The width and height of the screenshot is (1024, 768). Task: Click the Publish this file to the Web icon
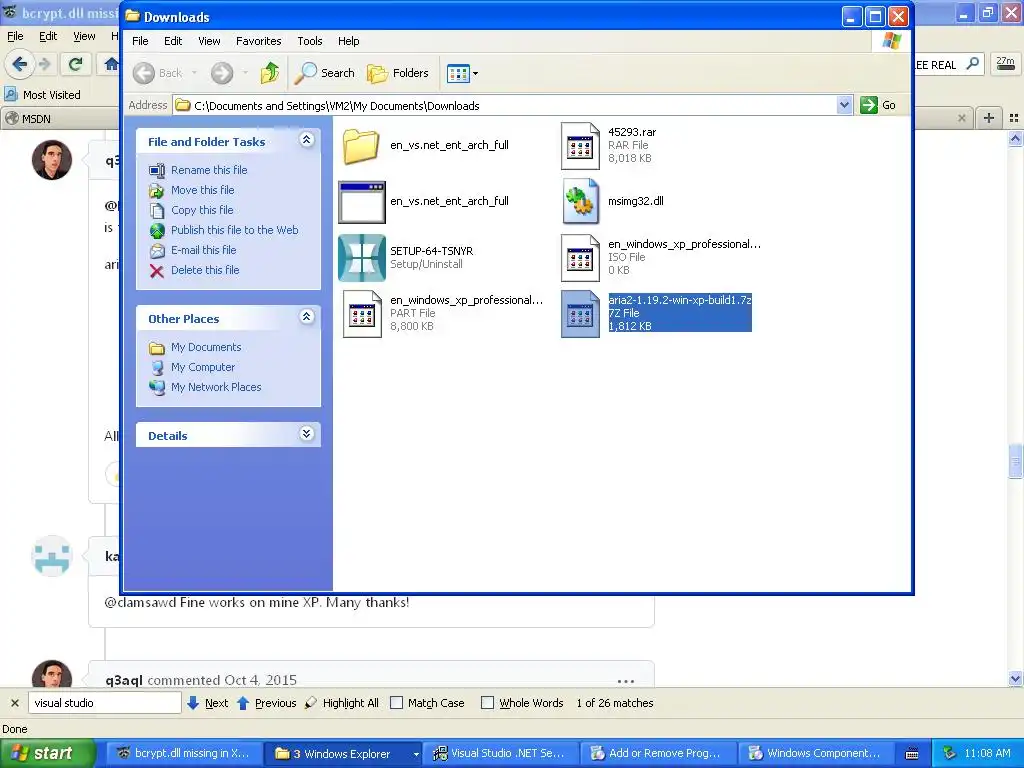157,231
